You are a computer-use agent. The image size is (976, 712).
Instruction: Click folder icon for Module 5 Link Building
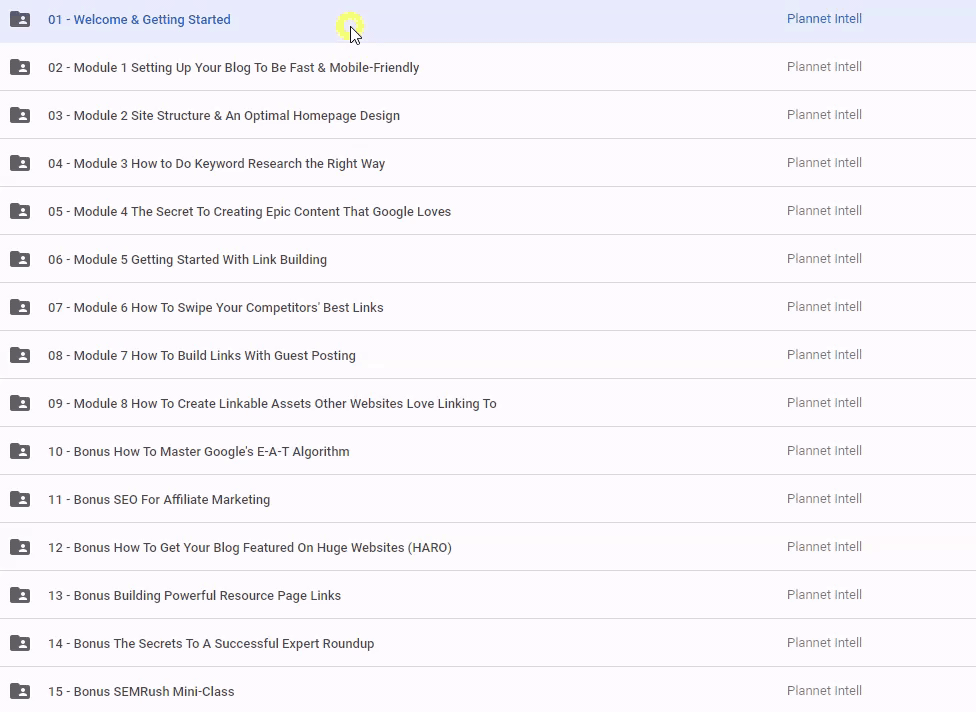click(20, 259)
